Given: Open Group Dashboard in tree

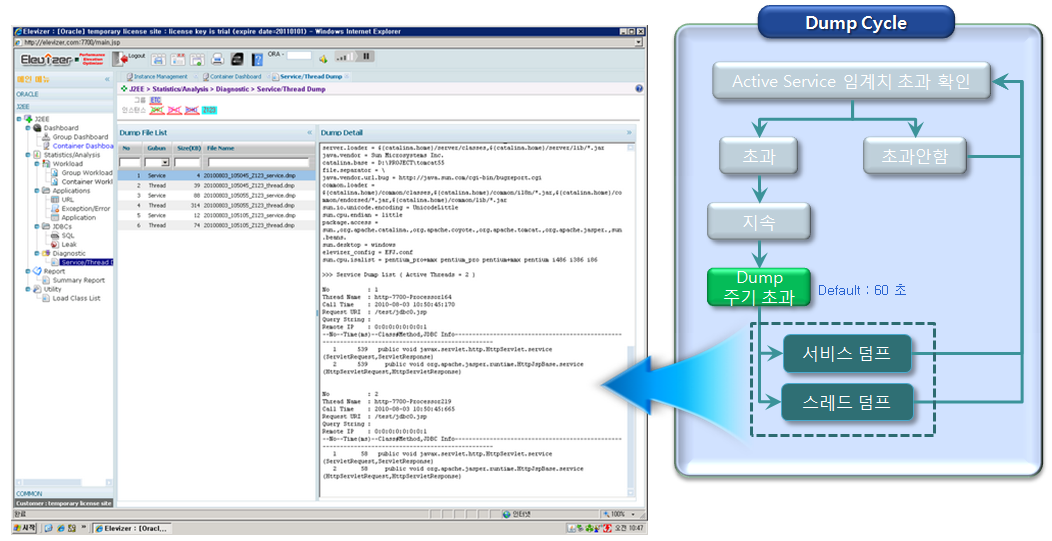Looking at the screenshot, I should coord(81,137).
